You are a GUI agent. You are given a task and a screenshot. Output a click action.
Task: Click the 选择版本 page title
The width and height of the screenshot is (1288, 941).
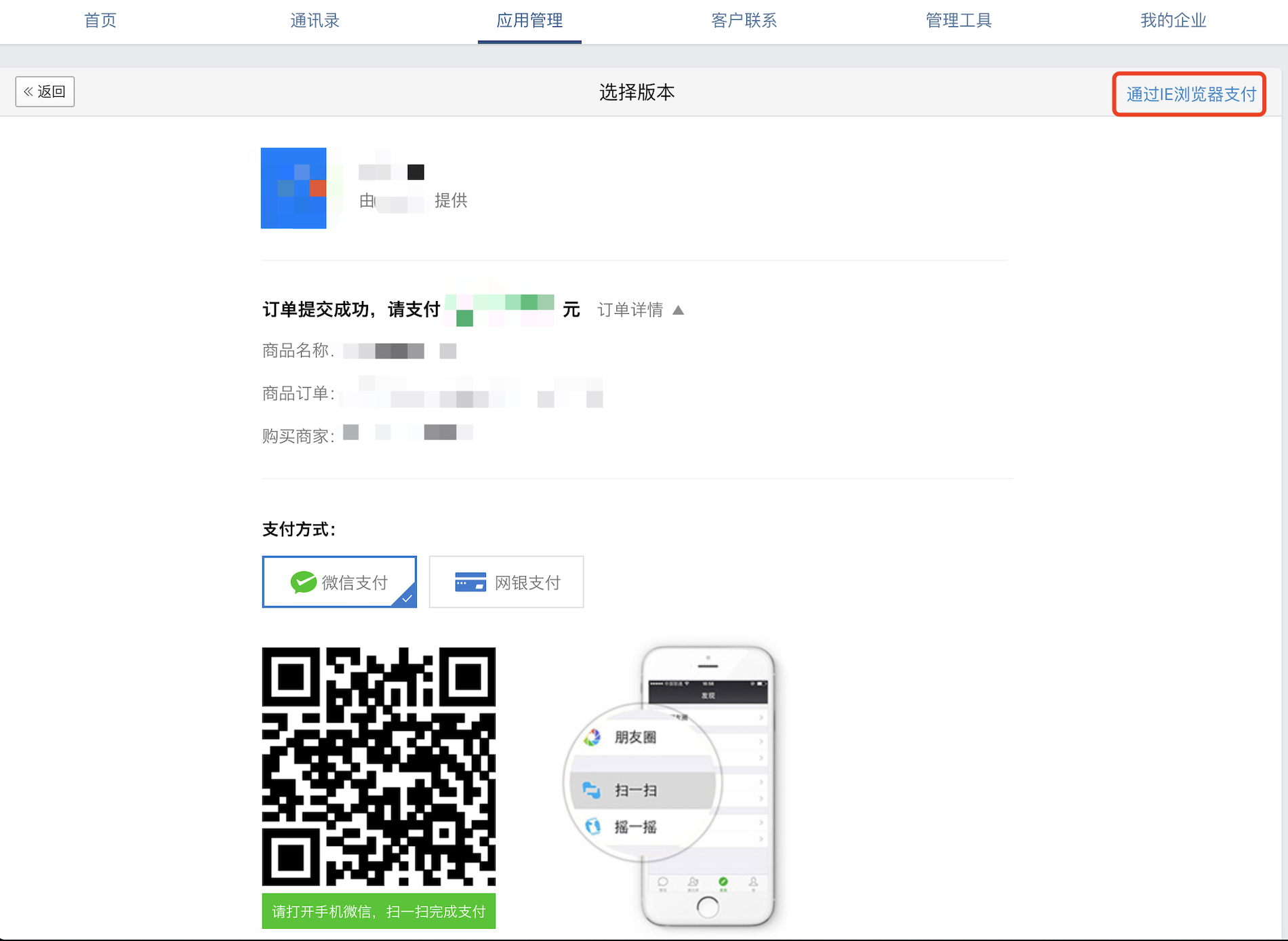637,92
